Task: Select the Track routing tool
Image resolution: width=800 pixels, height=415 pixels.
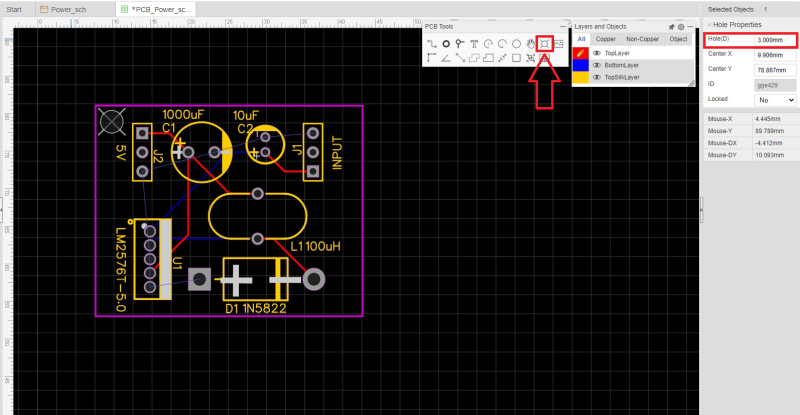Action: point(432,44)
